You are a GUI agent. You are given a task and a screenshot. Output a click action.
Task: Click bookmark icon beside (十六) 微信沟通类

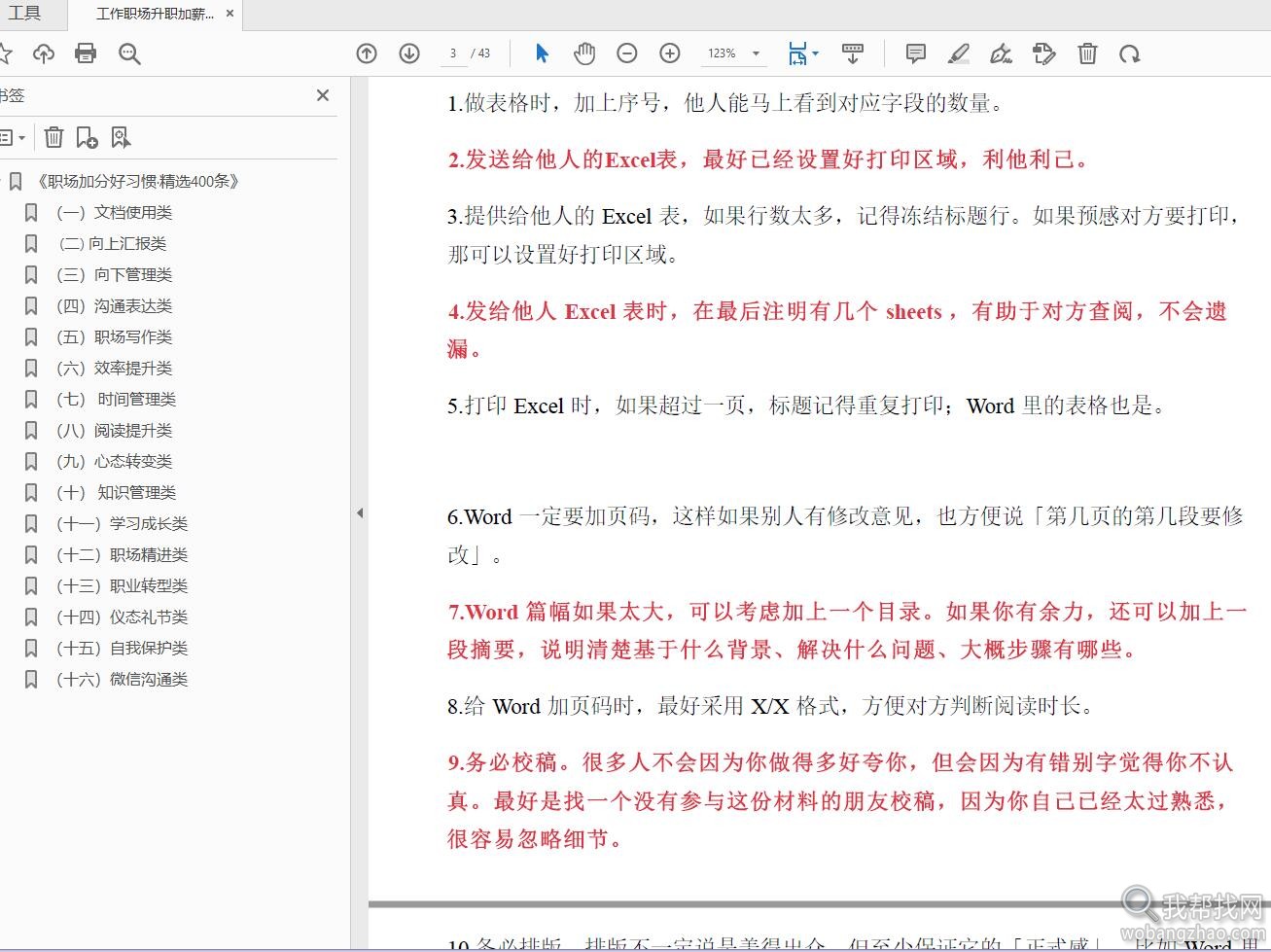coord(31,679)
